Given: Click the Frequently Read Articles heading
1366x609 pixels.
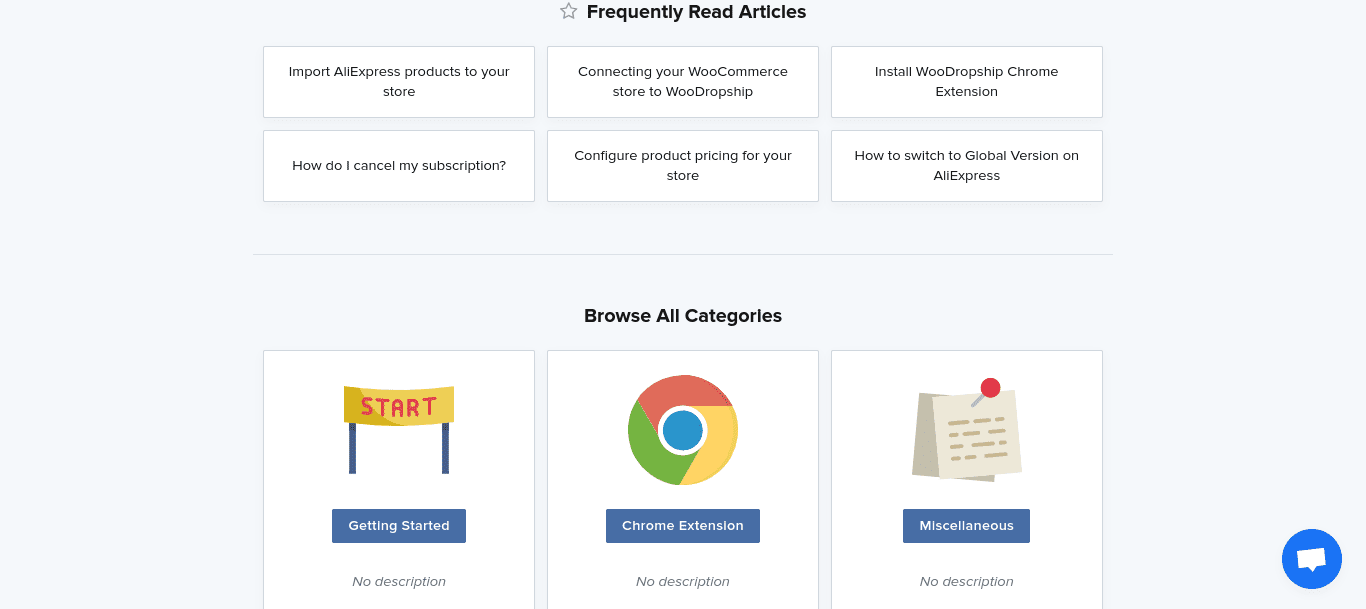Looking at the screenshot, I should pyautogui.click(x=696, y=12).
